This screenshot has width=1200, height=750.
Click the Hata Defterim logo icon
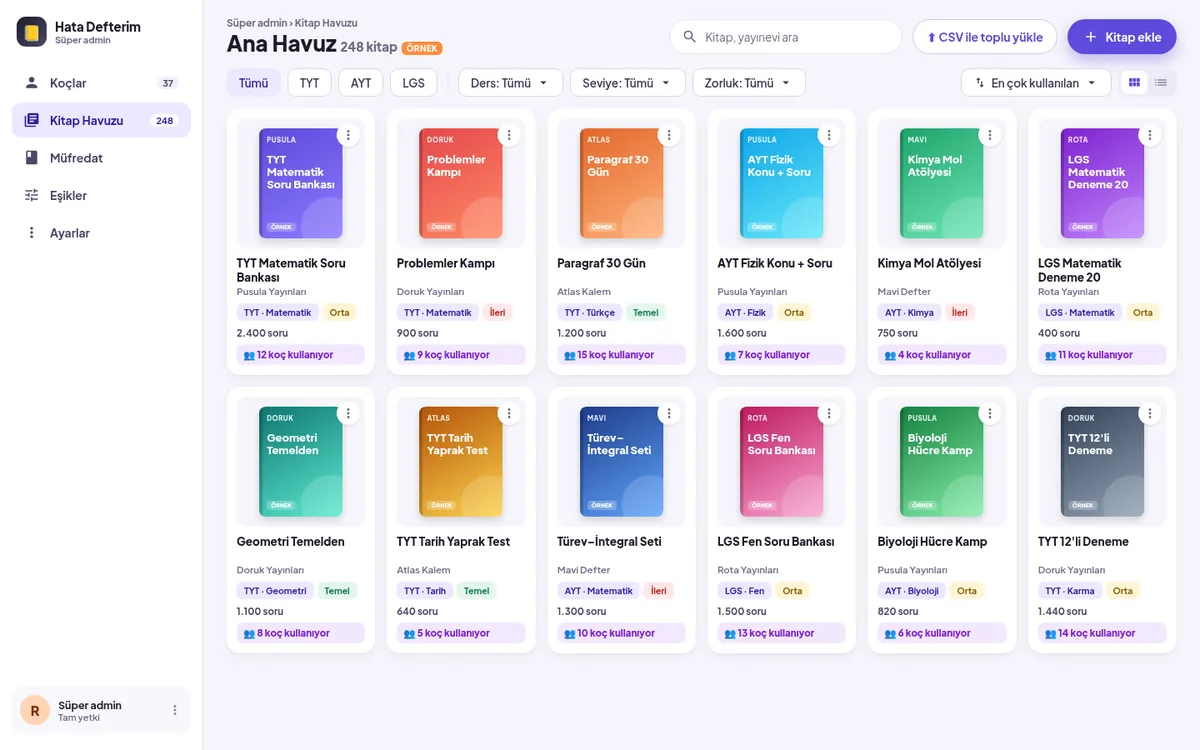click(x=32, y=32)
